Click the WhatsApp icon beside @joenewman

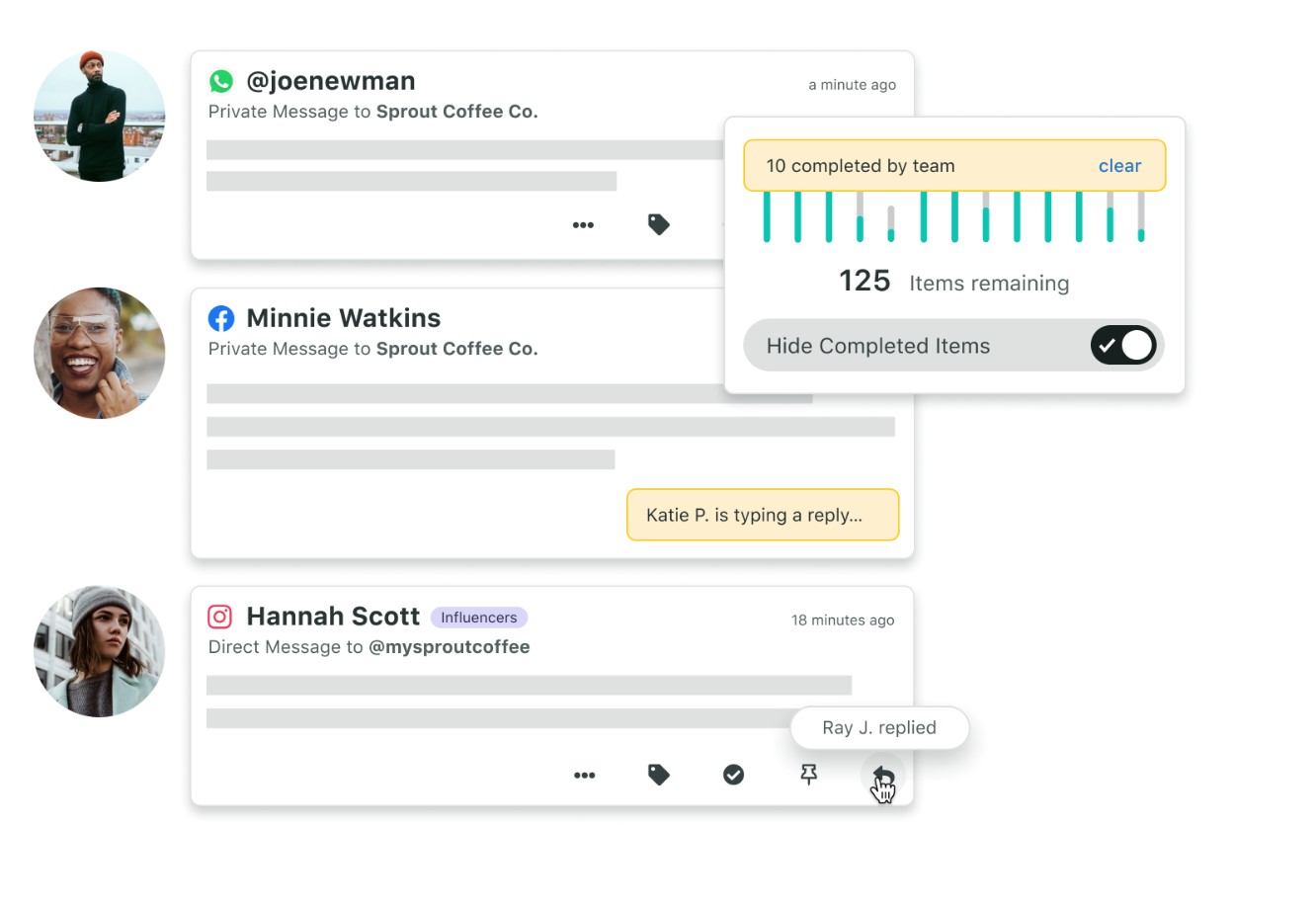tap(221, 81)
